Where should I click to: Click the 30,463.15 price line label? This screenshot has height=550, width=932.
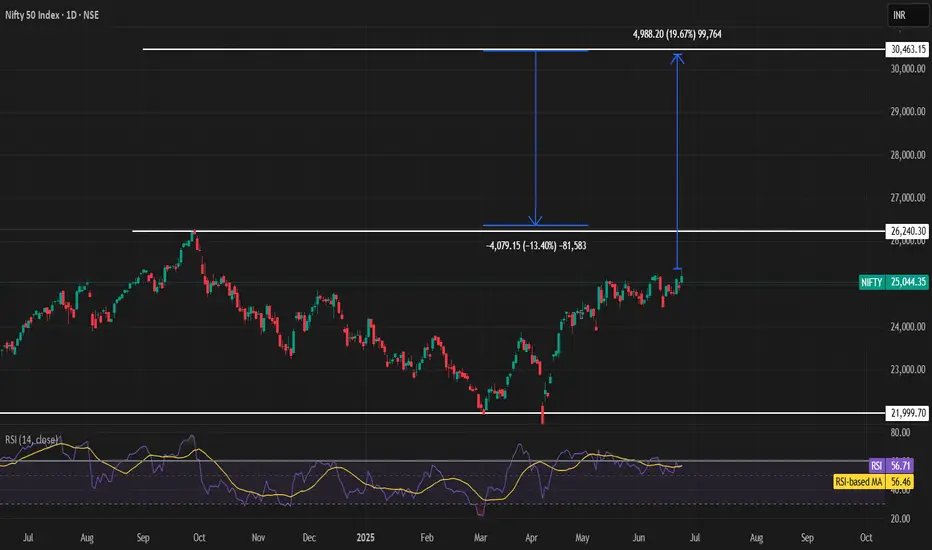point(908,49)
